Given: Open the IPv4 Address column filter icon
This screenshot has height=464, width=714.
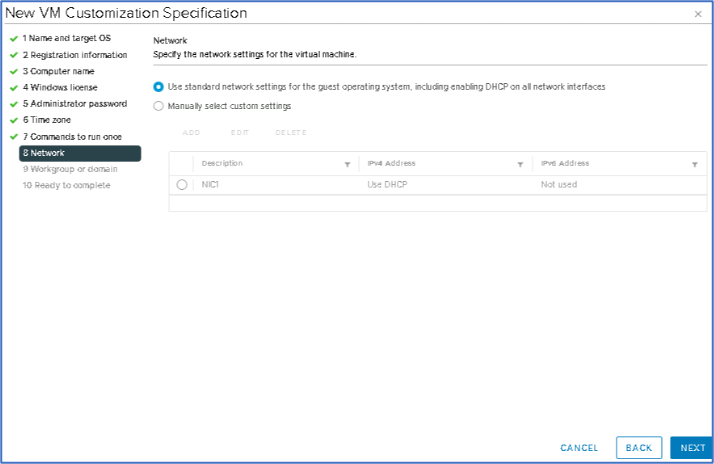Looking at the screenshot, I should point(521,164).
